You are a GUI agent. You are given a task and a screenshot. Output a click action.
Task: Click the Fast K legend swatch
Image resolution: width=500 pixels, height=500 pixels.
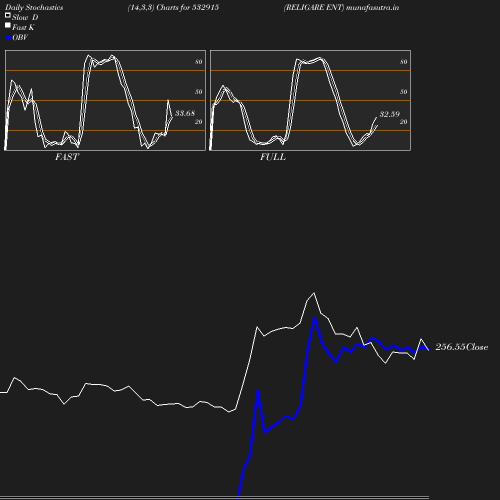(x=8, y=25)
